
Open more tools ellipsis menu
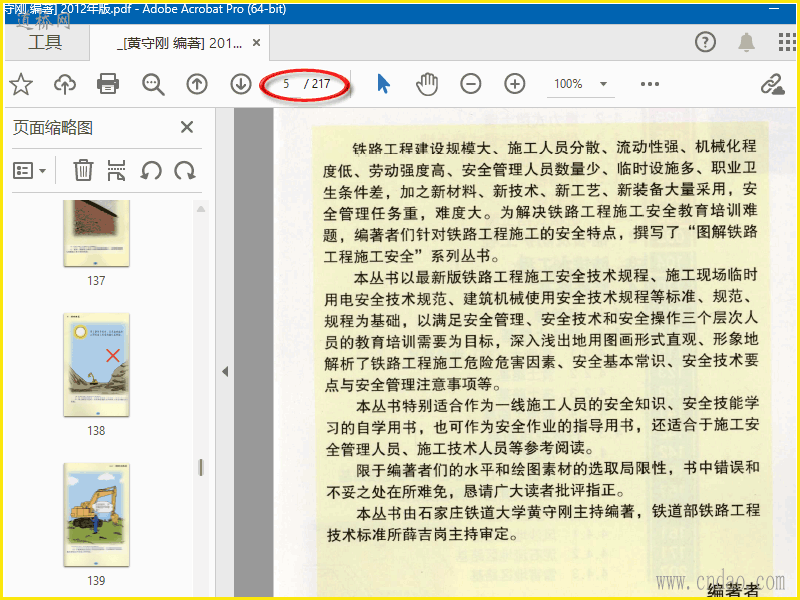649,84
